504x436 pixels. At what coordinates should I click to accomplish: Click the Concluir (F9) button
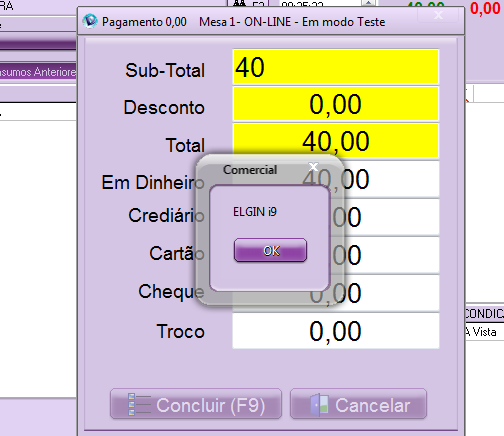coord(196,404)
